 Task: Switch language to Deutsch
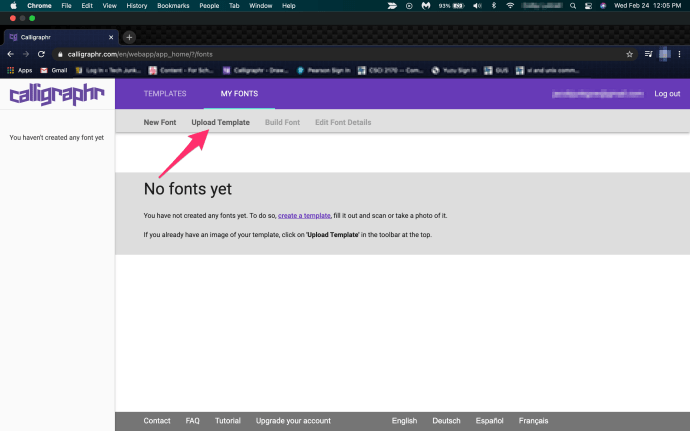tap(446, 421)
